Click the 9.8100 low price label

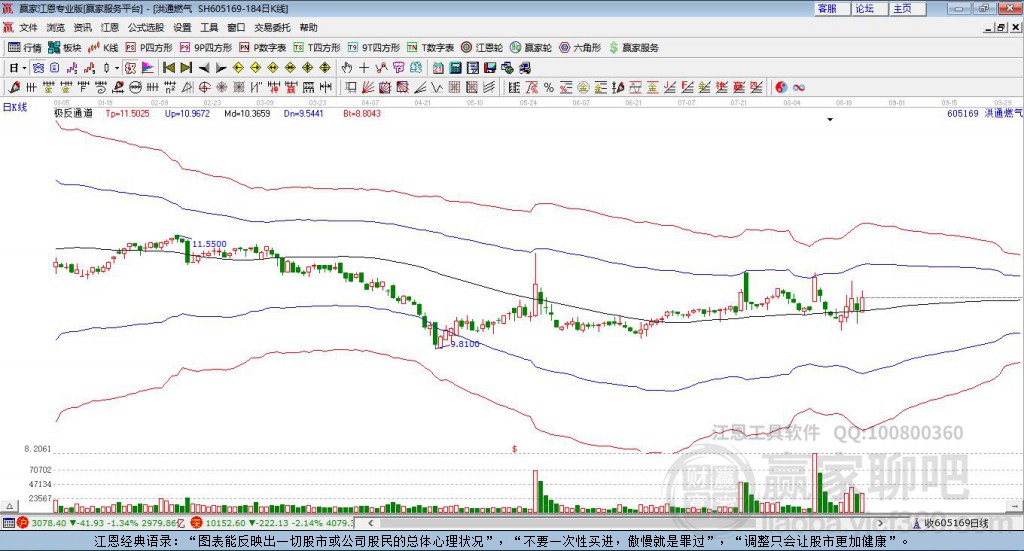coord(465,344)
